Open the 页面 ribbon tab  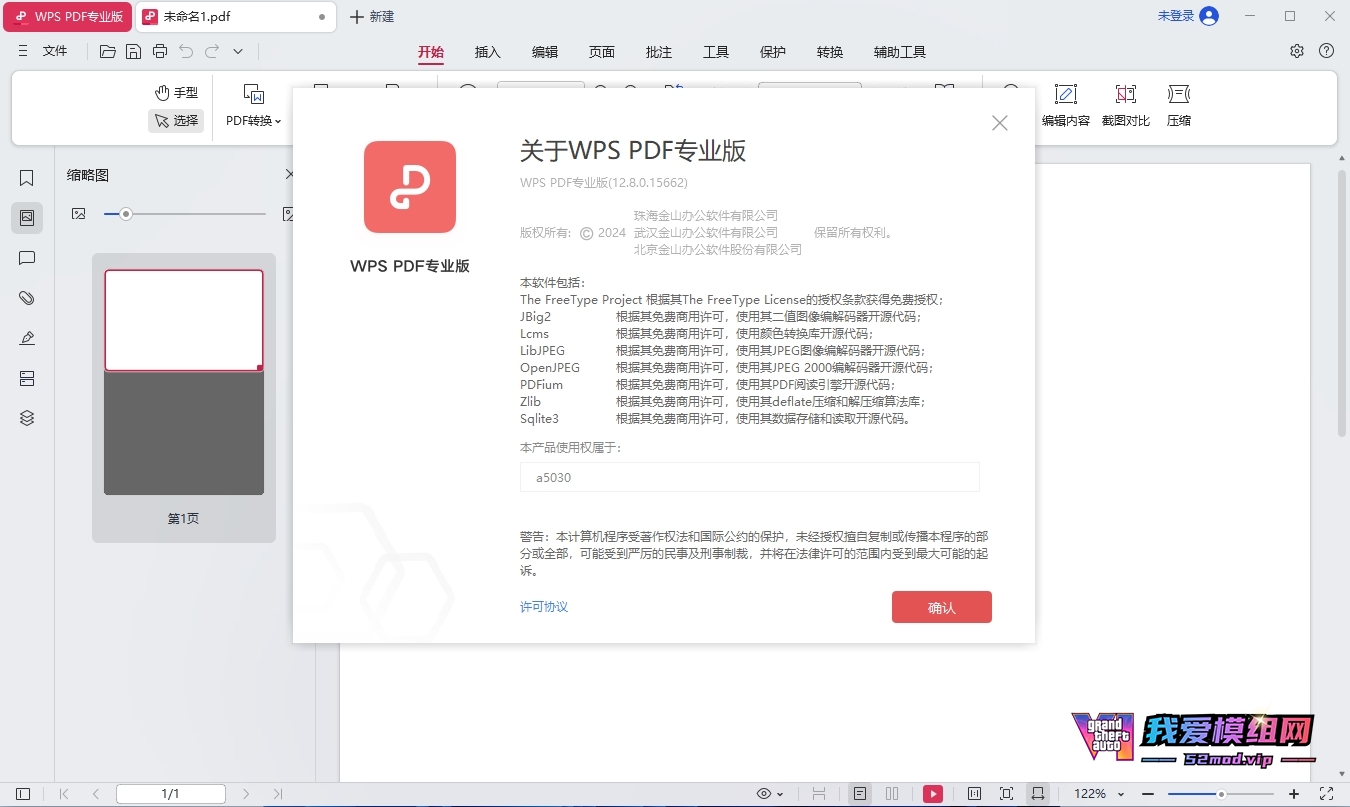602,52
